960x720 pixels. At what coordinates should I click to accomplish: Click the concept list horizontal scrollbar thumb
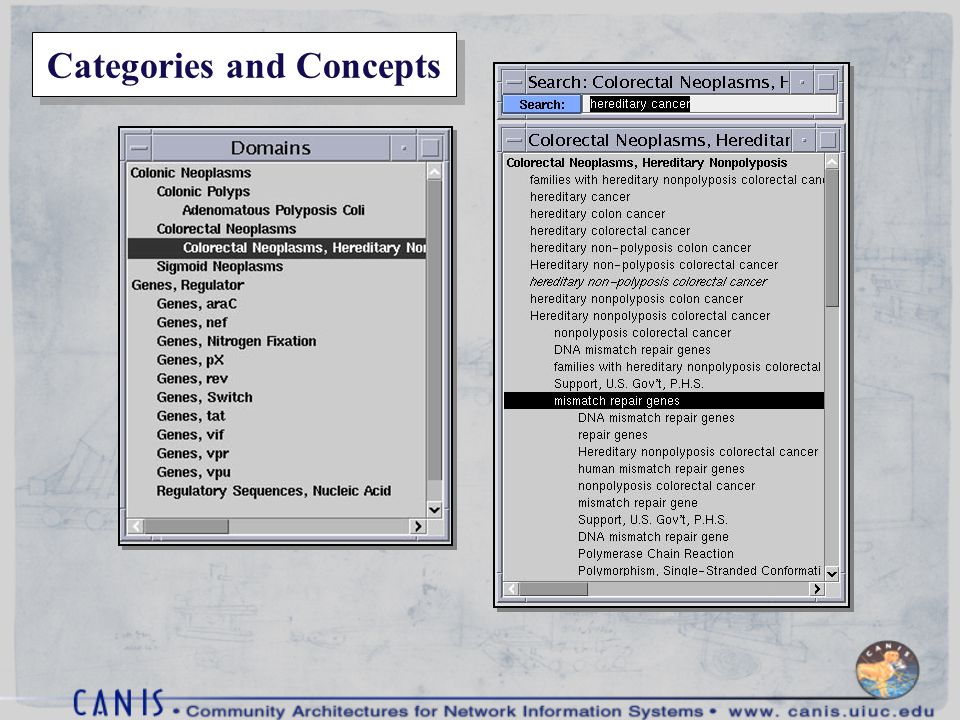[553, 588]
